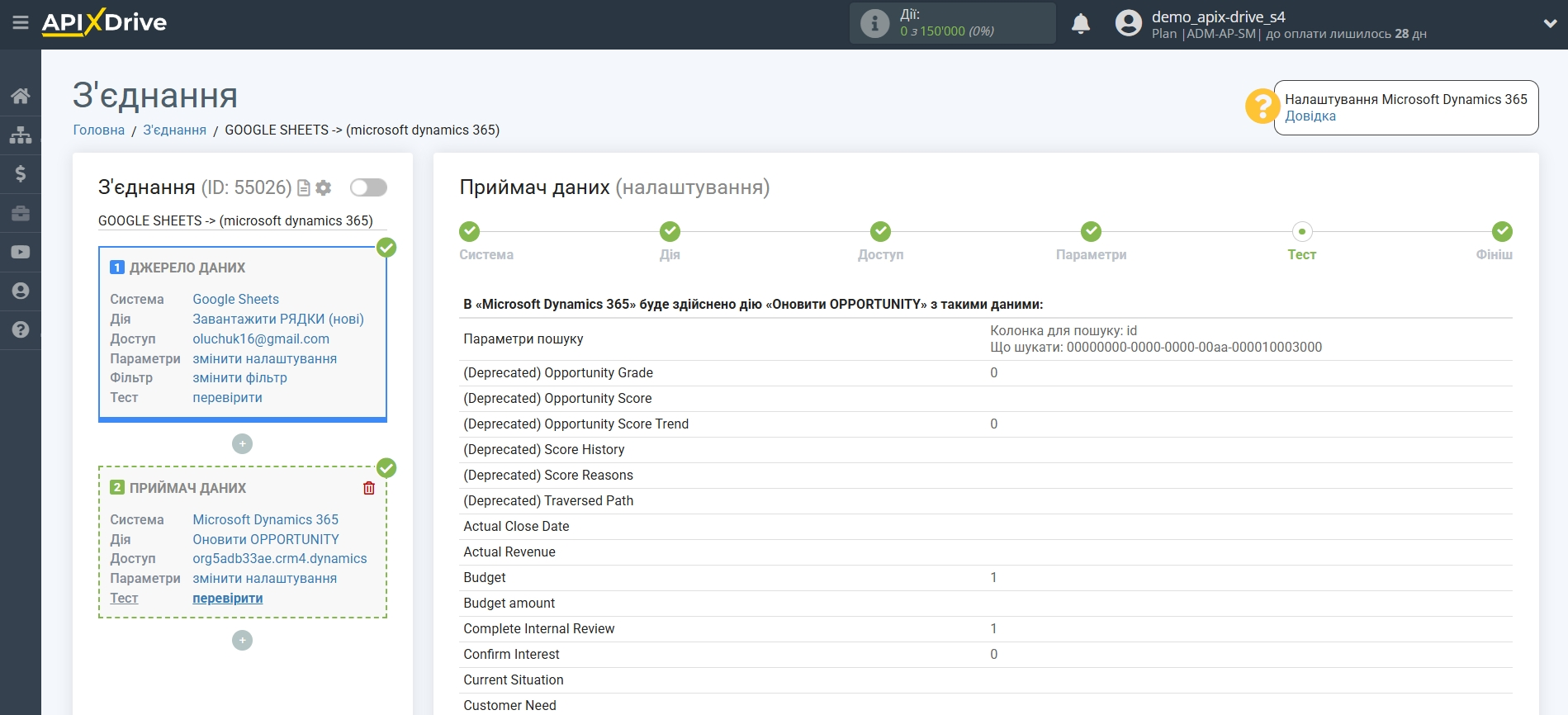1568x715 pixels.
Task: Click the ПРИЙМАЧ ДАНИХ block header
Action: 187,488
